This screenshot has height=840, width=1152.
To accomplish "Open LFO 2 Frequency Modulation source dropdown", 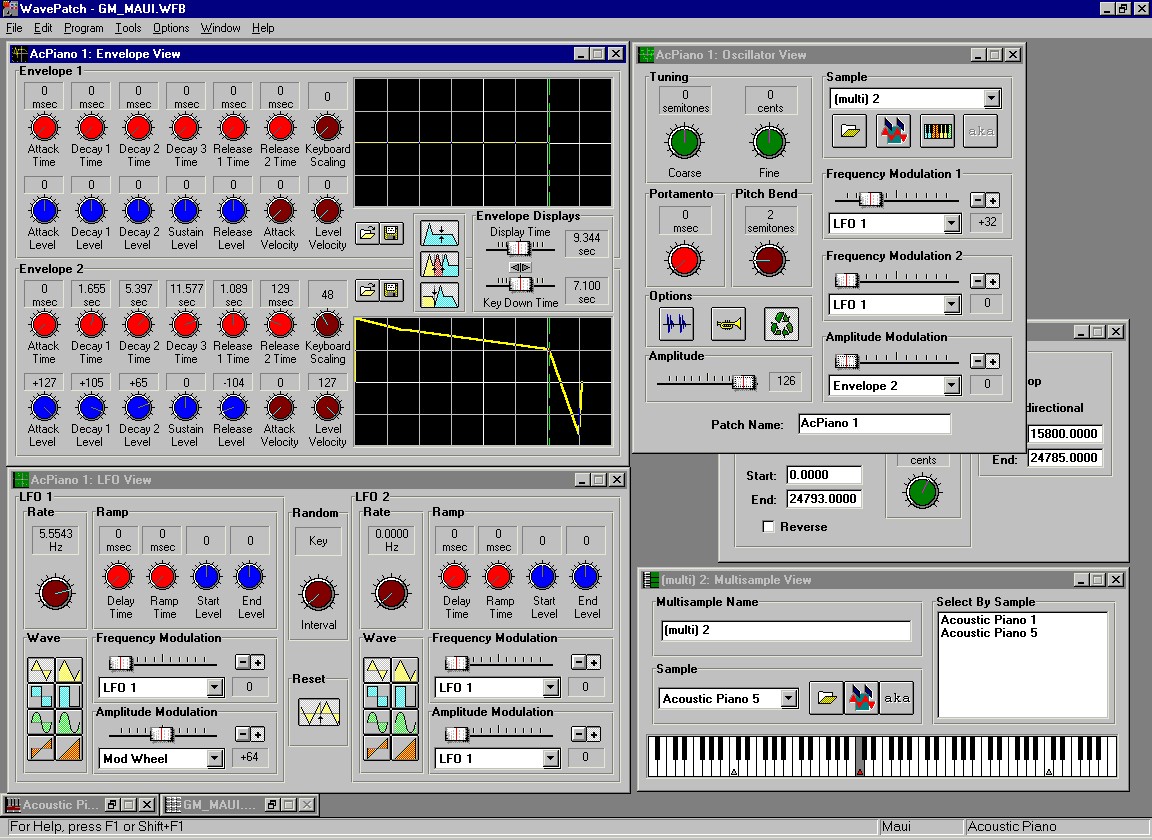I will tap(550, 687).
